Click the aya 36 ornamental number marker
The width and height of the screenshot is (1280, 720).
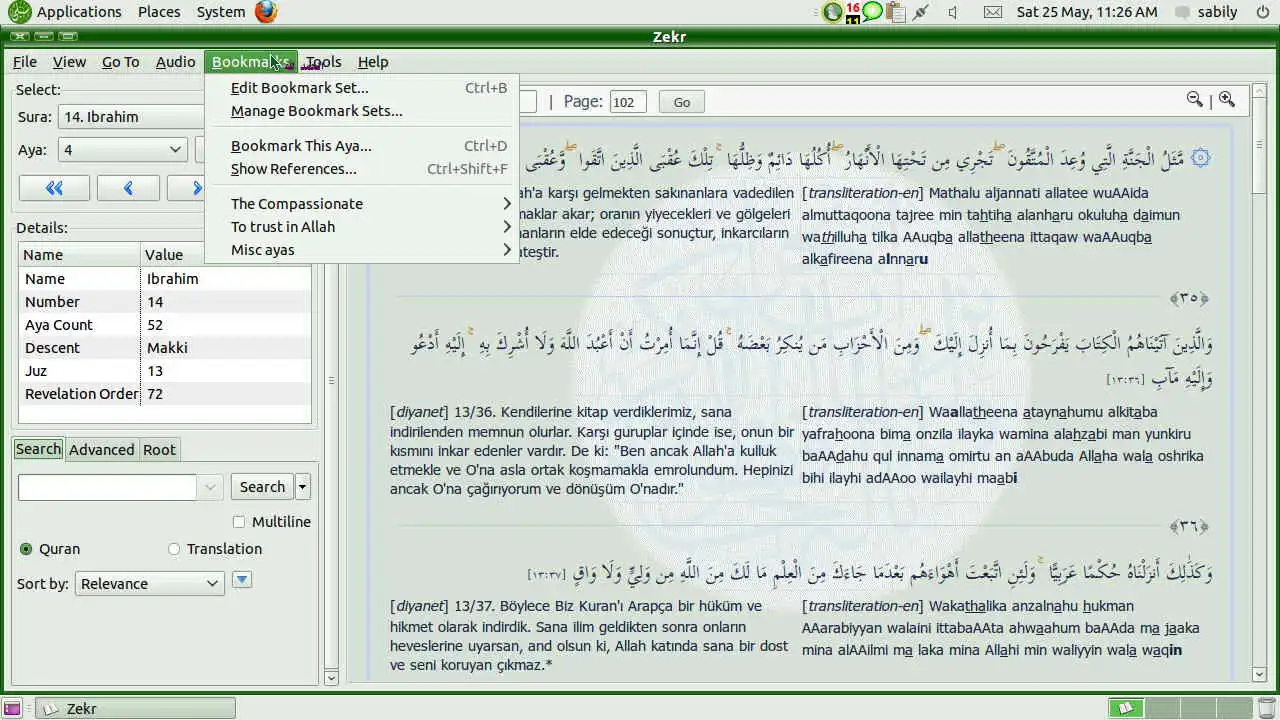click(x=1189, y=526)
